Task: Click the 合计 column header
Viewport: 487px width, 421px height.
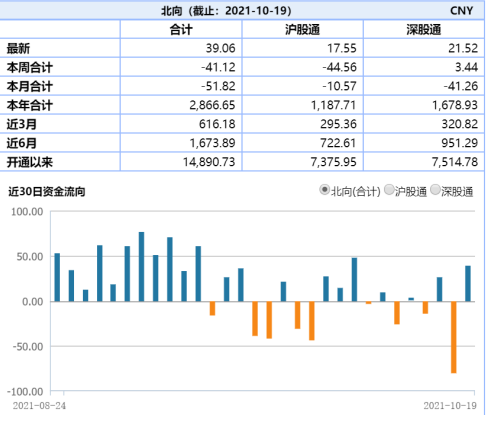Action: (181, 30)
